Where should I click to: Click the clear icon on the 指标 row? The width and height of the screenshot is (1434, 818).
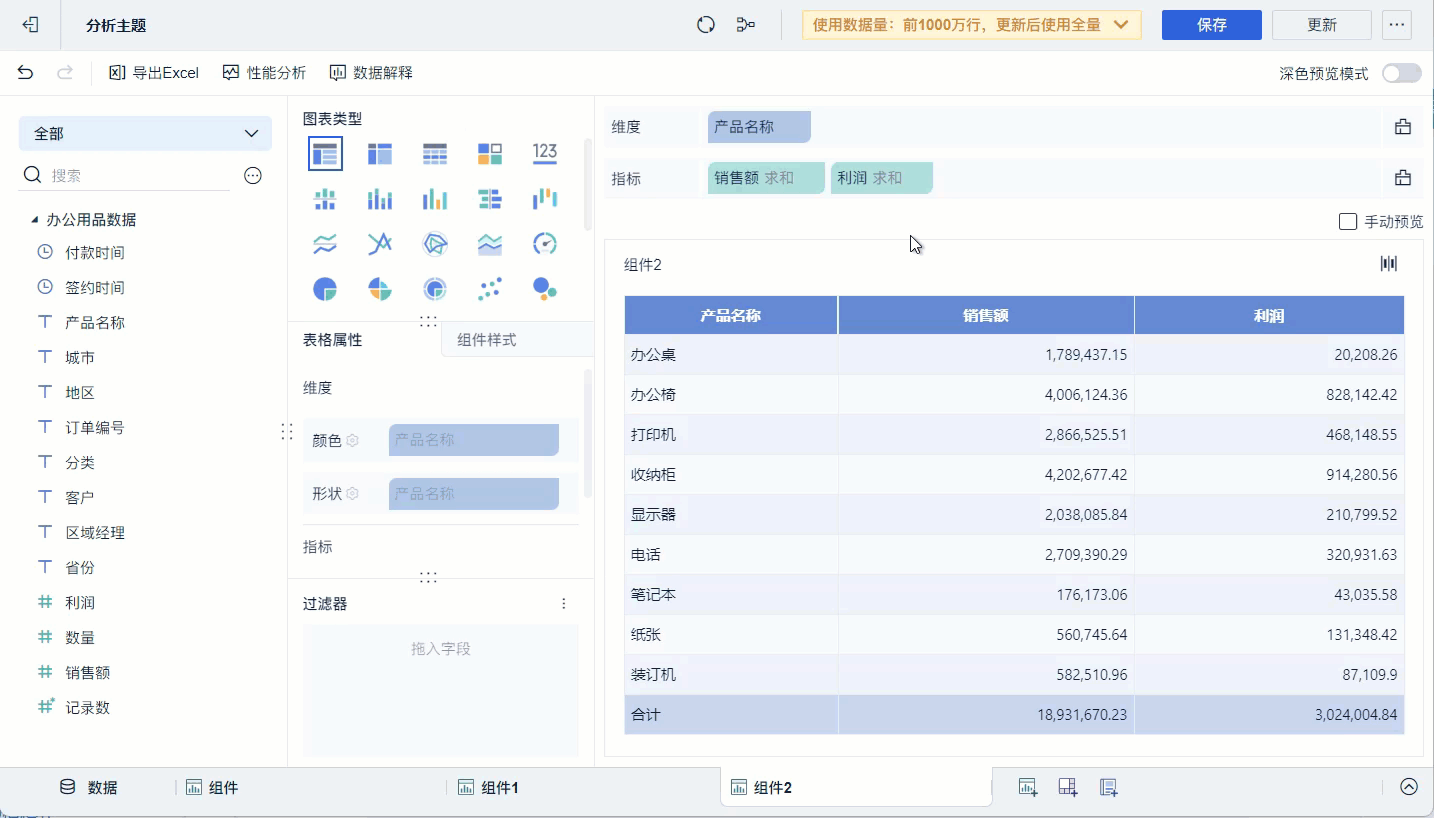click(x=1403, y=178)
